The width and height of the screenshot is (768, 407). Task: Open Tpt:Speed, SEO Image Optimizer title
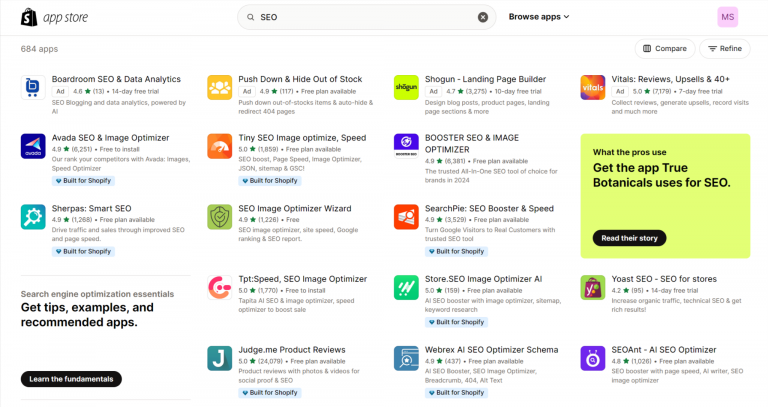(303, 279)
